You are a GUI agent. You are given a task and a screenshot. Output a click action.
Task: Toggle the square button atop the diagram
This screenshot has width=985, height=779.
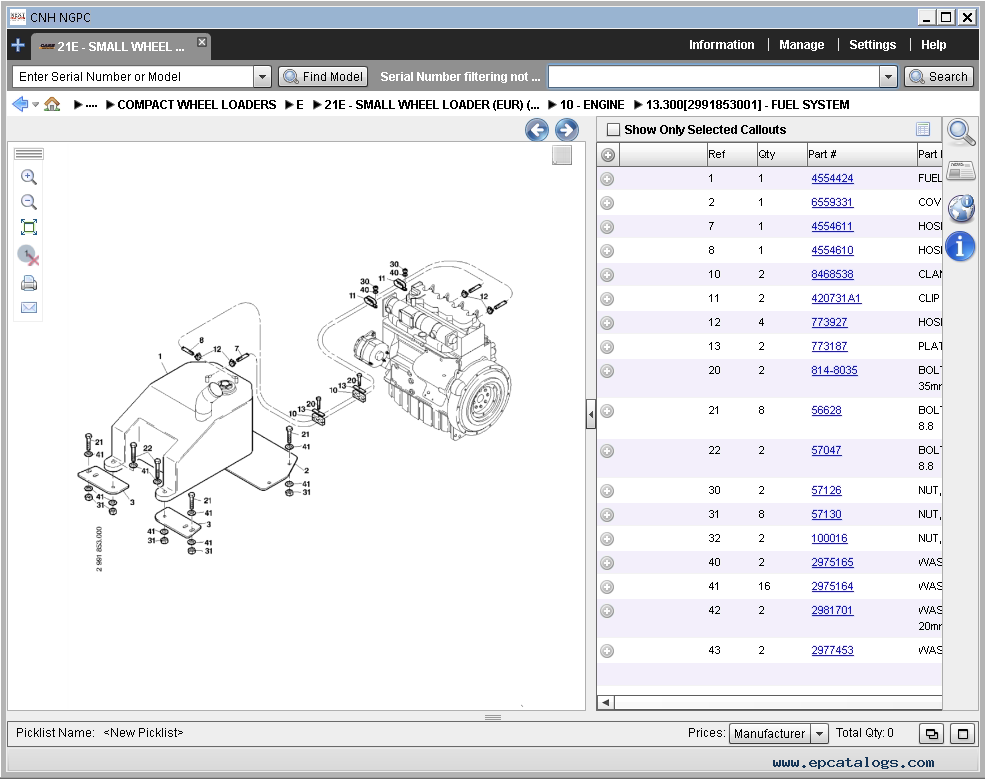[562, 155]
